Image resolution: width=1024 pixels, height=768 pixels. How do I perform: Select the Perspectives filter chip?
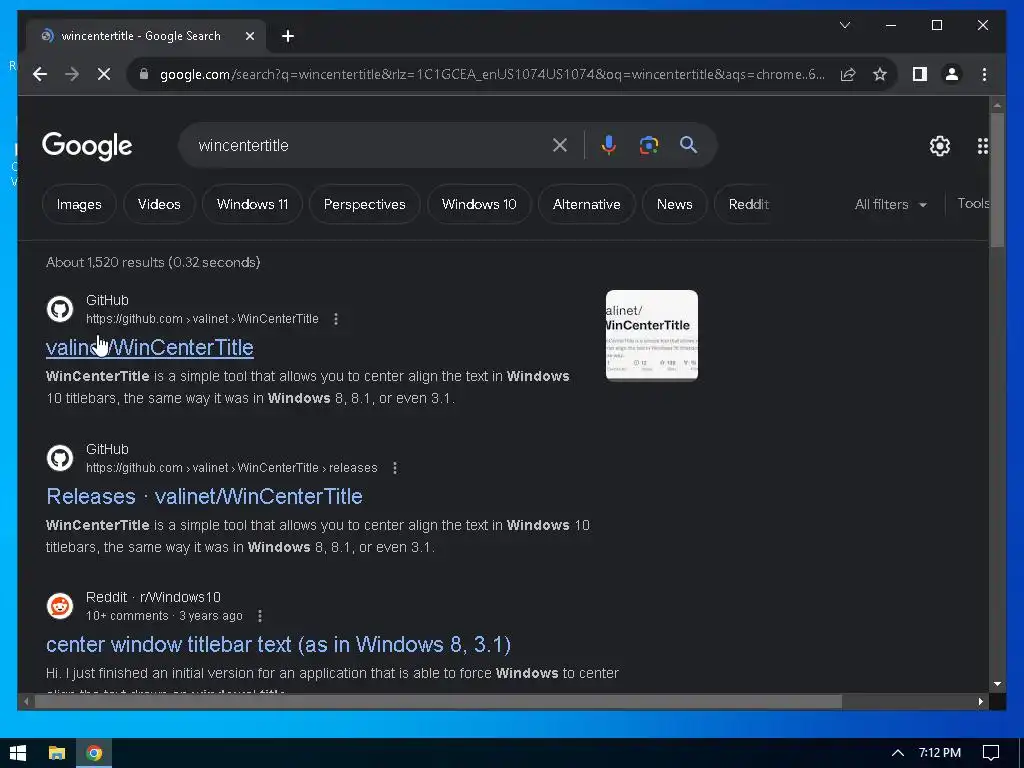click(x=364, y=204)
